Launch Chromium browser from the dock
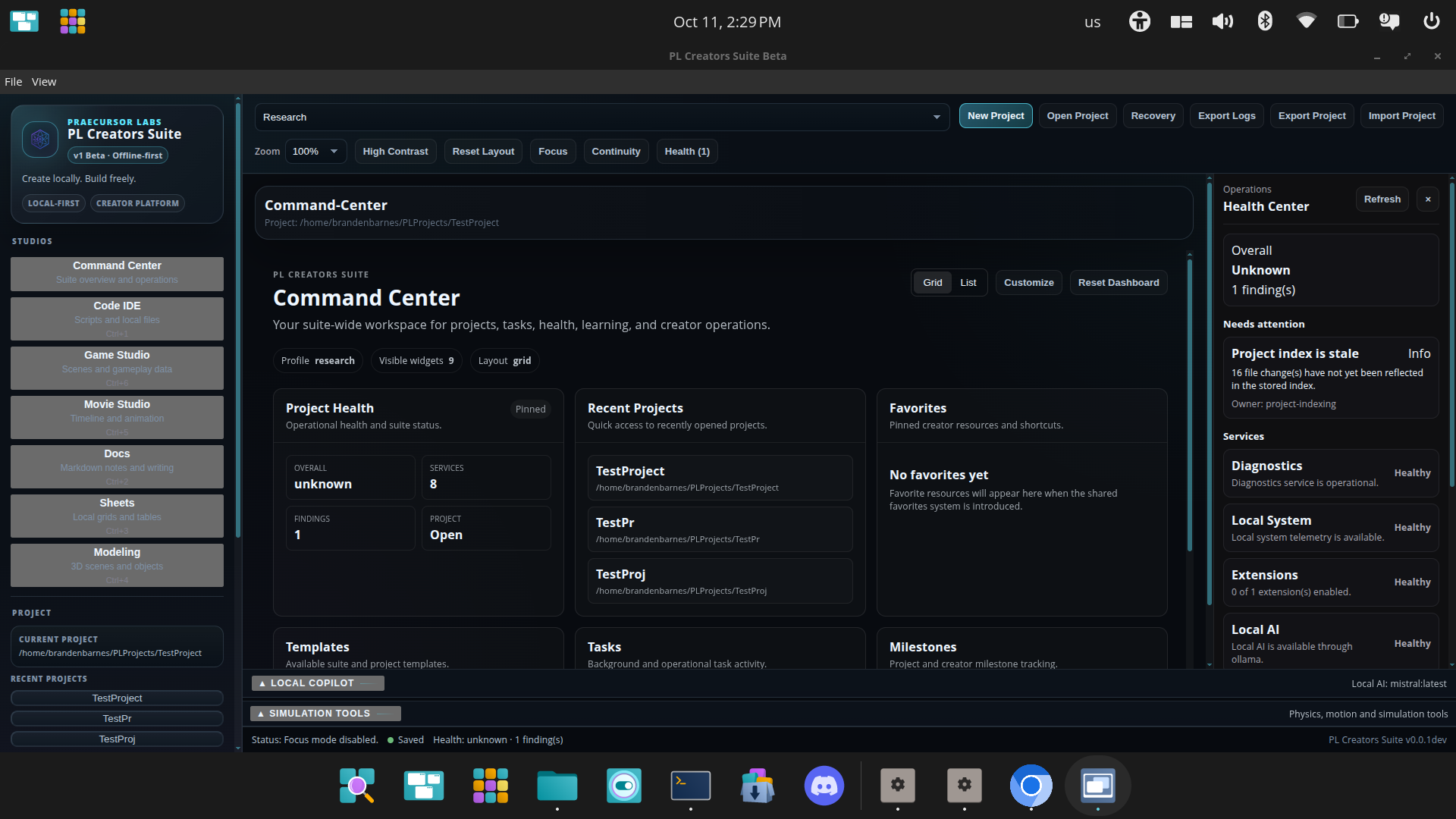Screen dimensions: 1456x819 (x=1031, y=786)
